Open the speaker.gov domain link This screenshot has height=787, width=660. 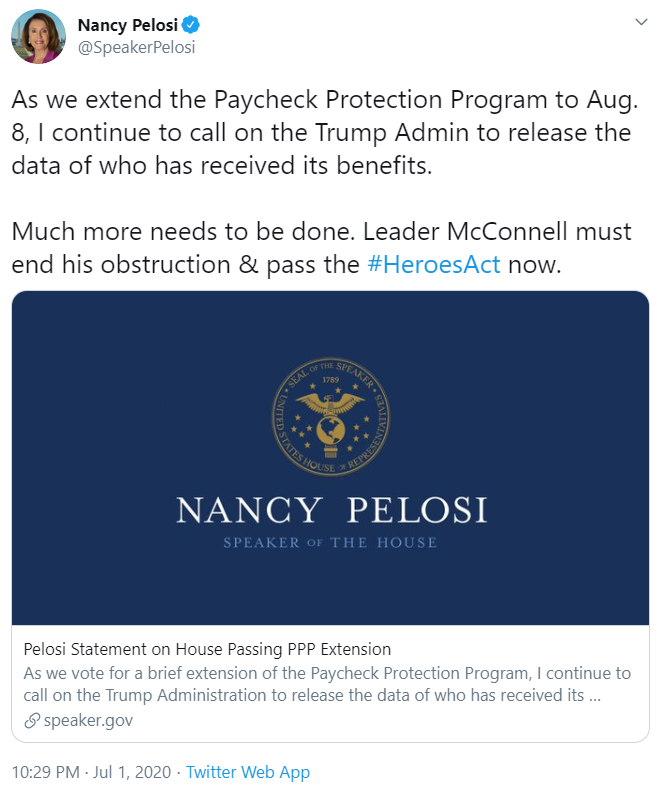click(88, 720)
